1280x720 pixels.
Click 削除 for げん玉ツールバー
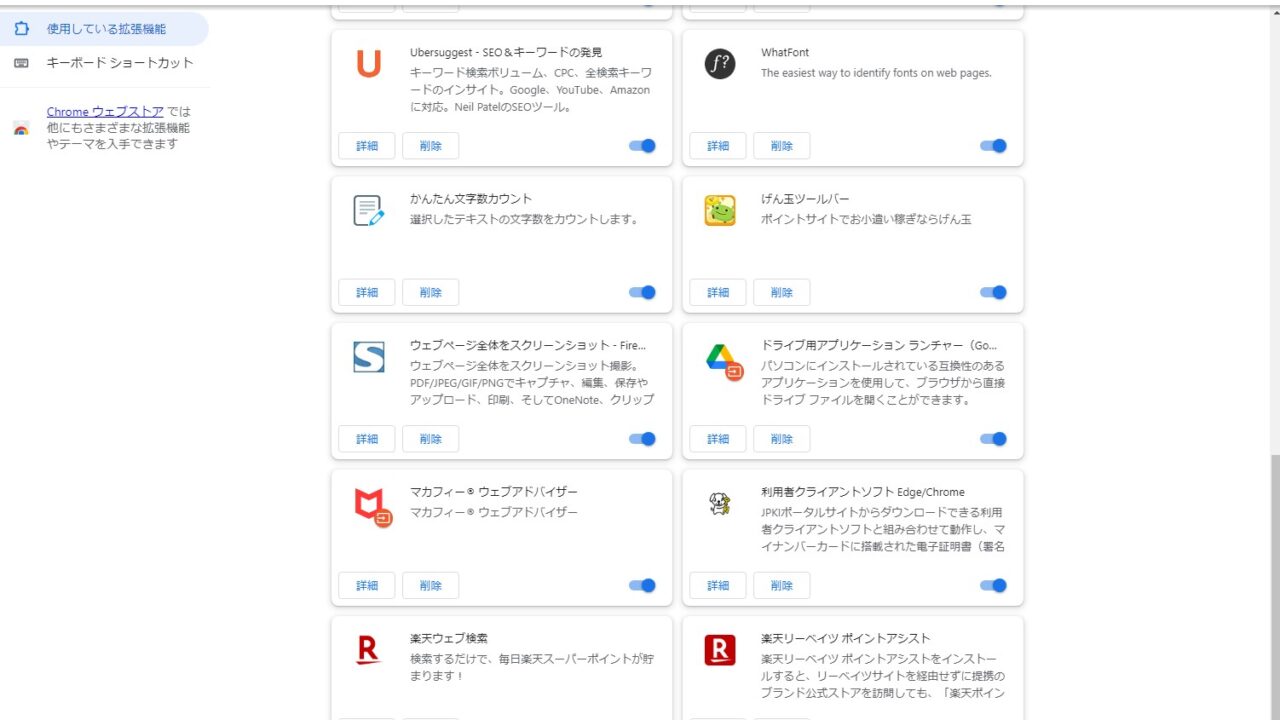(782, 292)
